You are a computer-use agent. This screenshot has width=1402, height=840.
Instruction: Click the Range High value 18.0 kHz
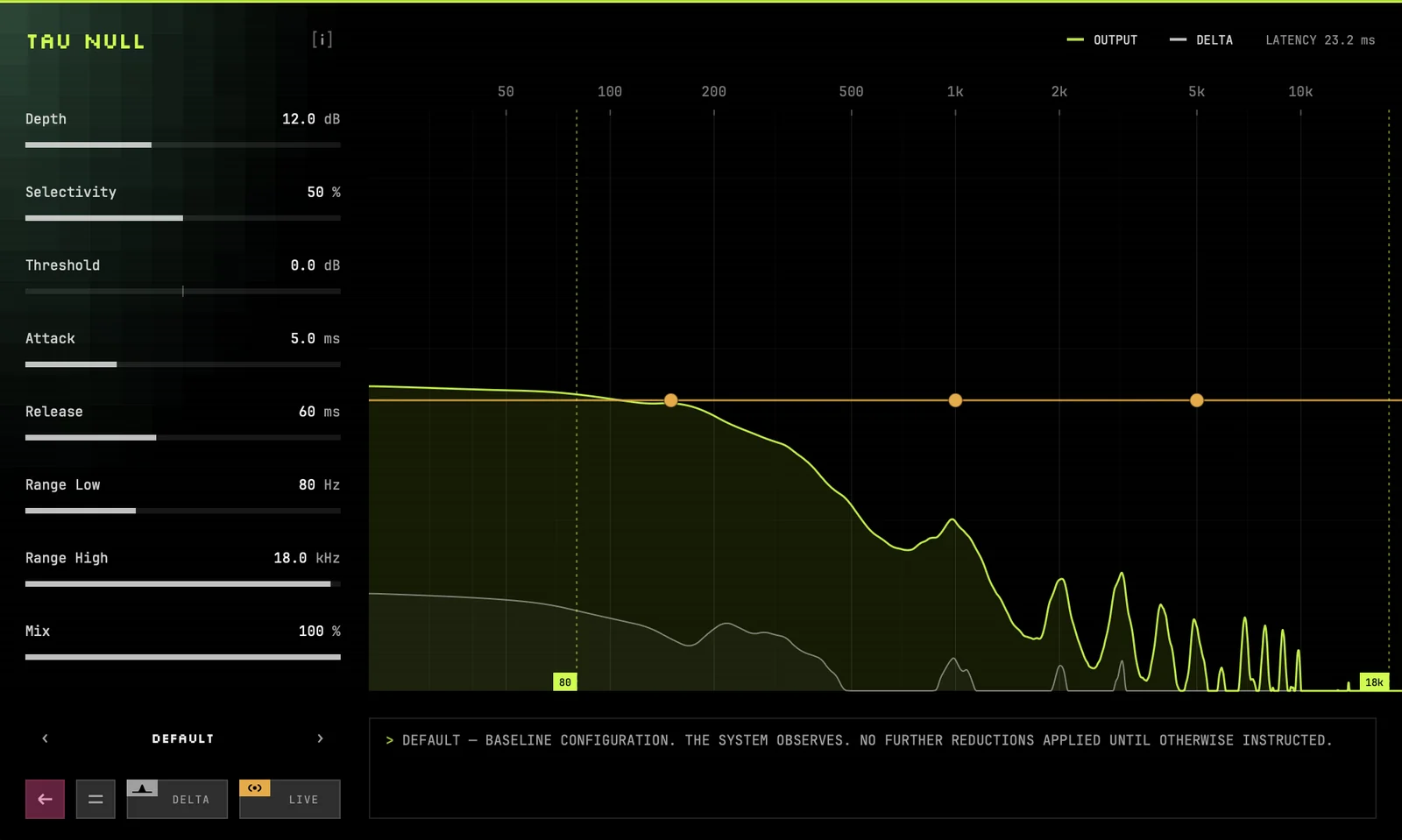coord(307,558)
